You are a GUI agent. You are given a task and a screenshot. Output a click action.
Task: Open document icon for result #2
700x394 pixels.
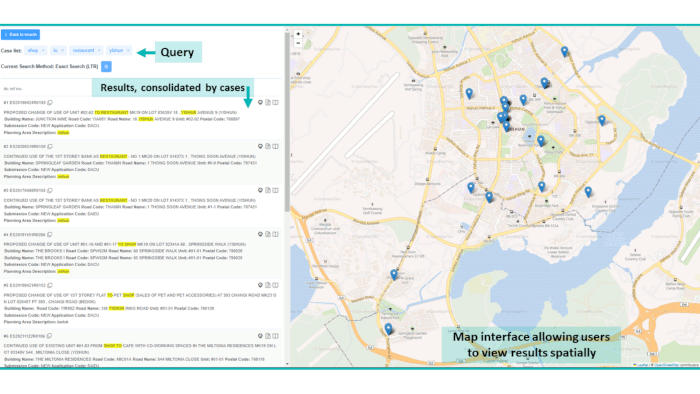click(268, 146)
